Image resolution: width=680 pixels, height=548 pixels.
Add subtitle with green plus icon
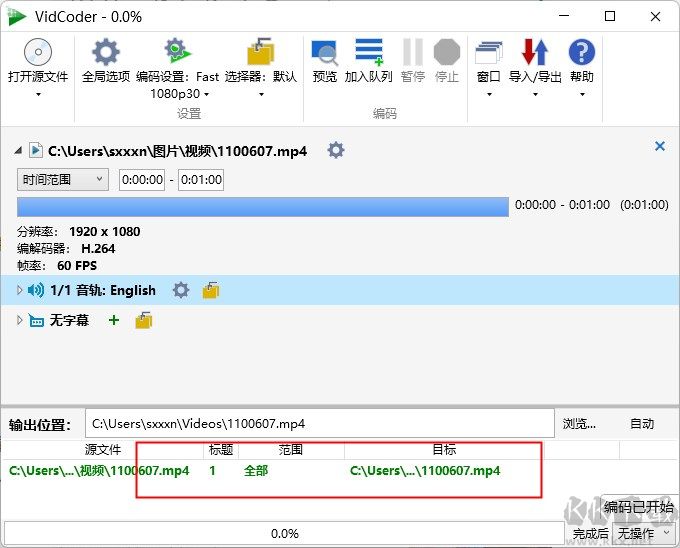114,320
